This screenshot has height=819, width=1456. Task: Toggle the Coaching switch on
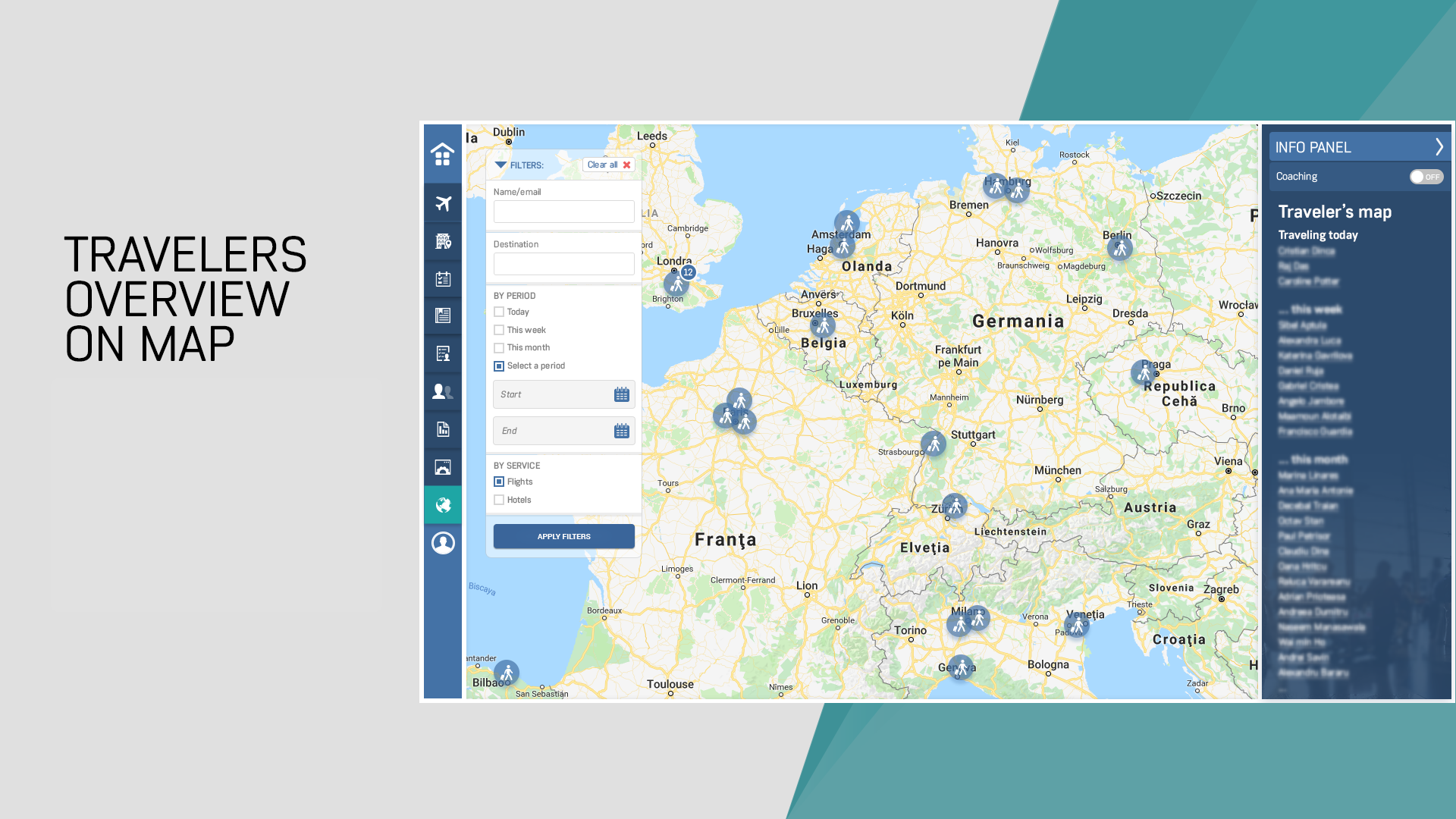(x=1426, y=177)
